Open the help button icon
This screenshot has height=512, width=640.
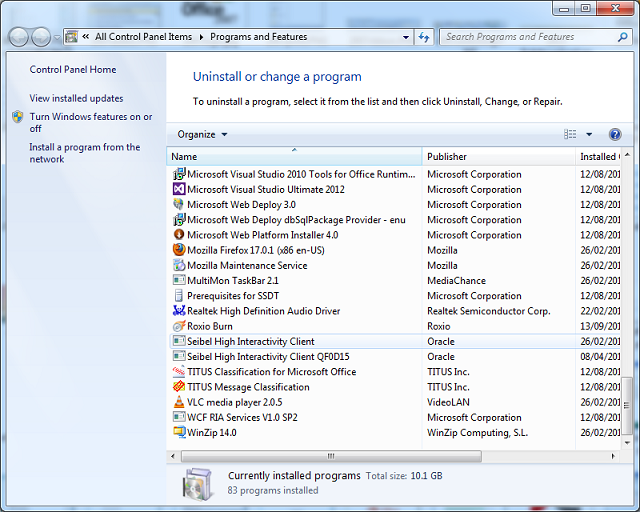pos(615,134)
